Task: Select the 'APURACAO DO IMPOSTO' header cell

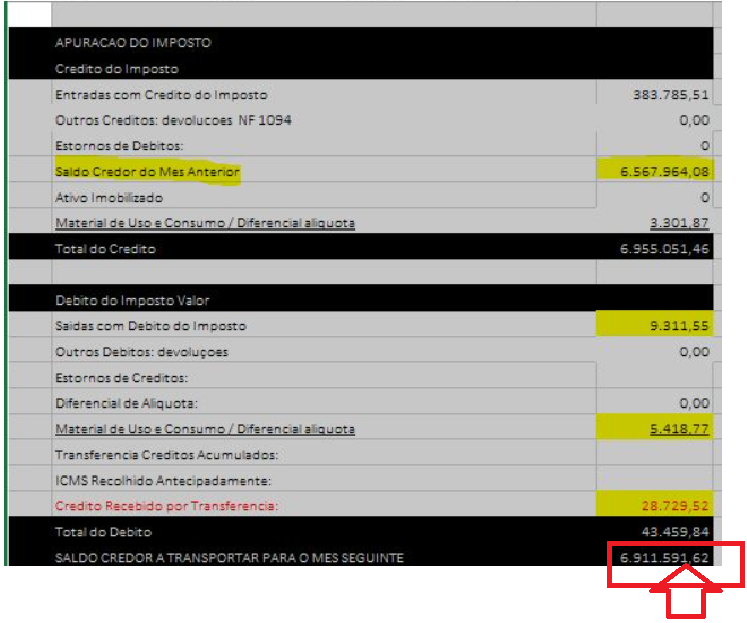Action: [133, 43]
